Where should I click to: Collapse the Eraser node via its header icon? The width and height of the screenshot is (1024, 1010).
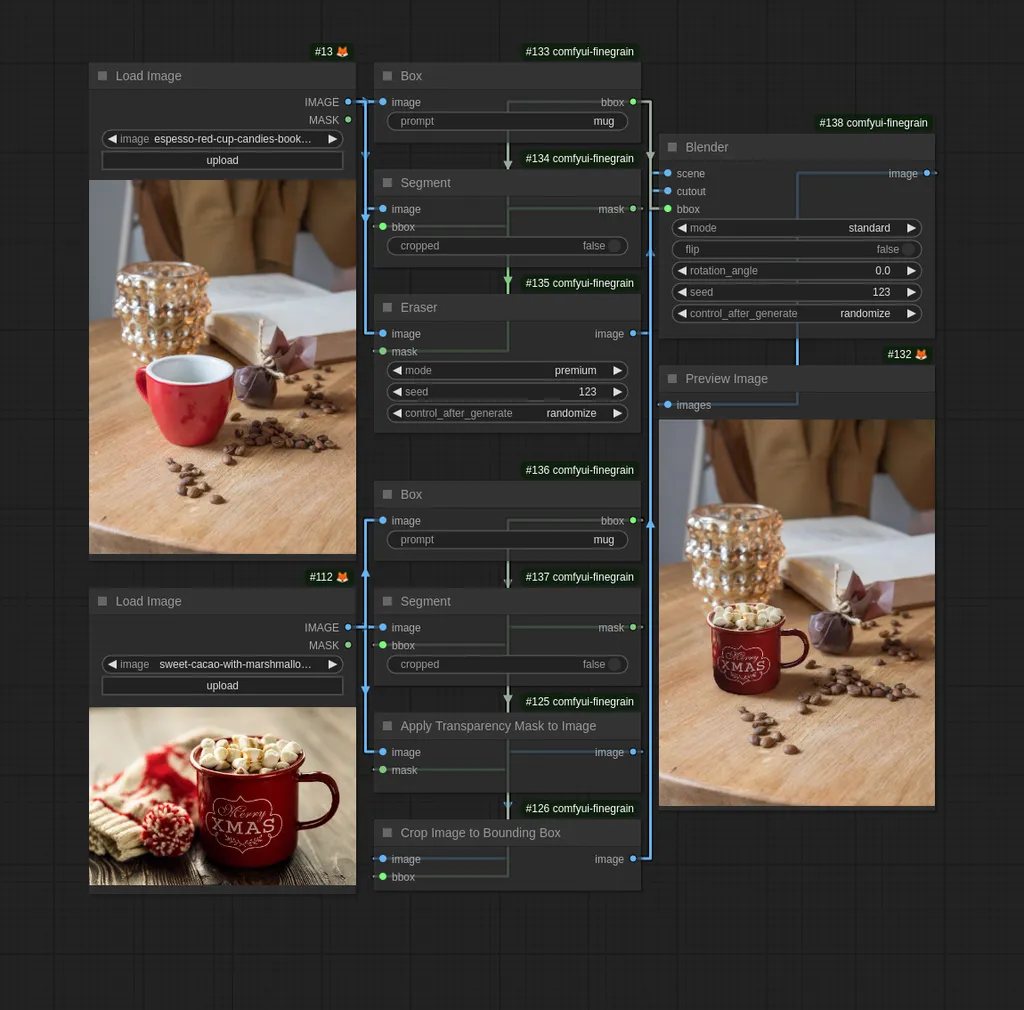click(386, 307)
